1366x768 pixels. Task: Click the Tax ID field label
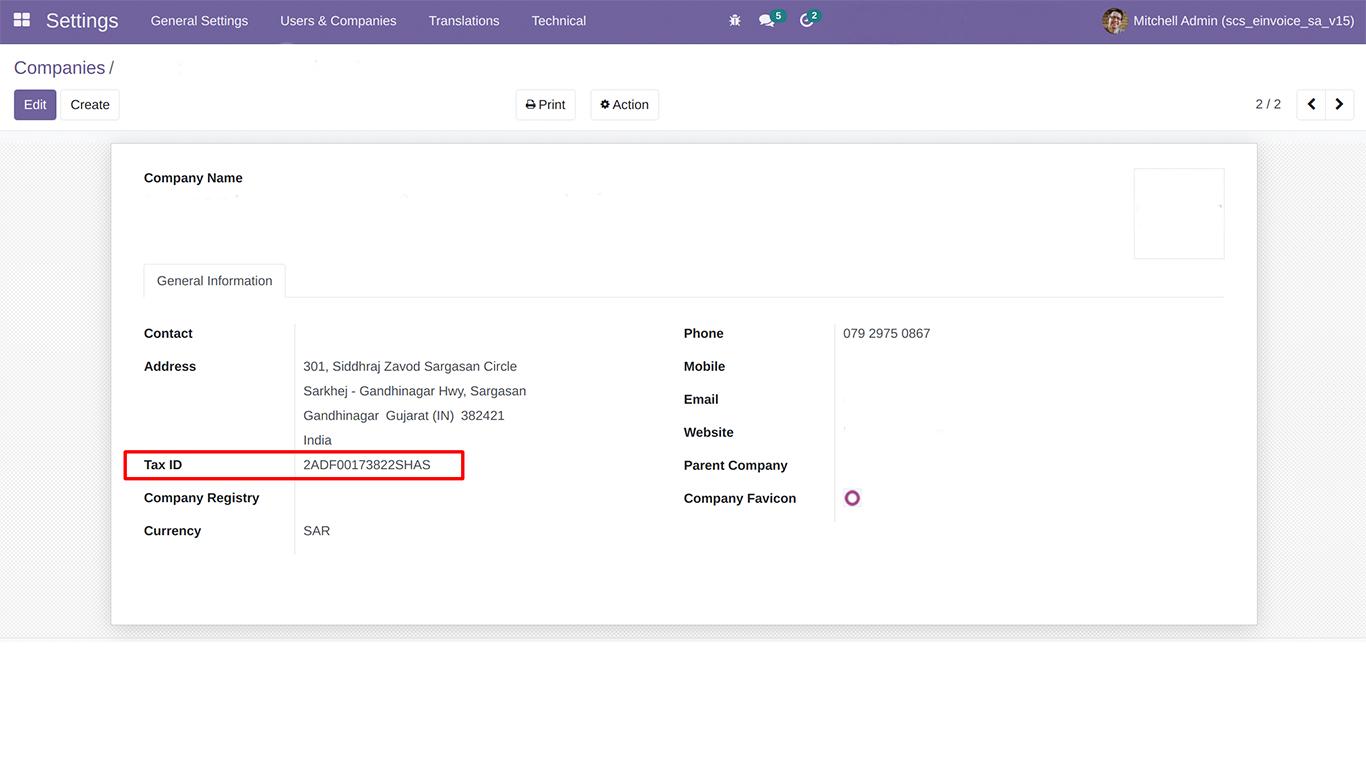[163, 465]
